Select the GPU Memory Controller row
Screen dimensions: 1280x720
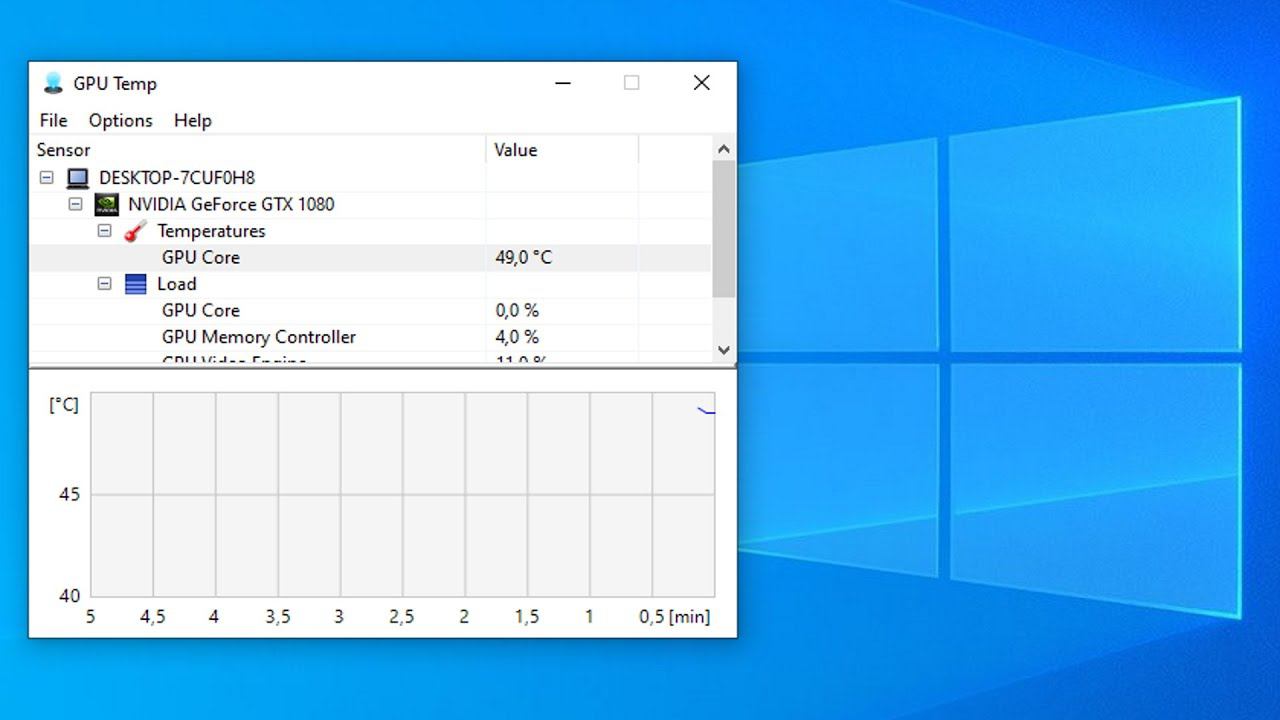(370, 337)
